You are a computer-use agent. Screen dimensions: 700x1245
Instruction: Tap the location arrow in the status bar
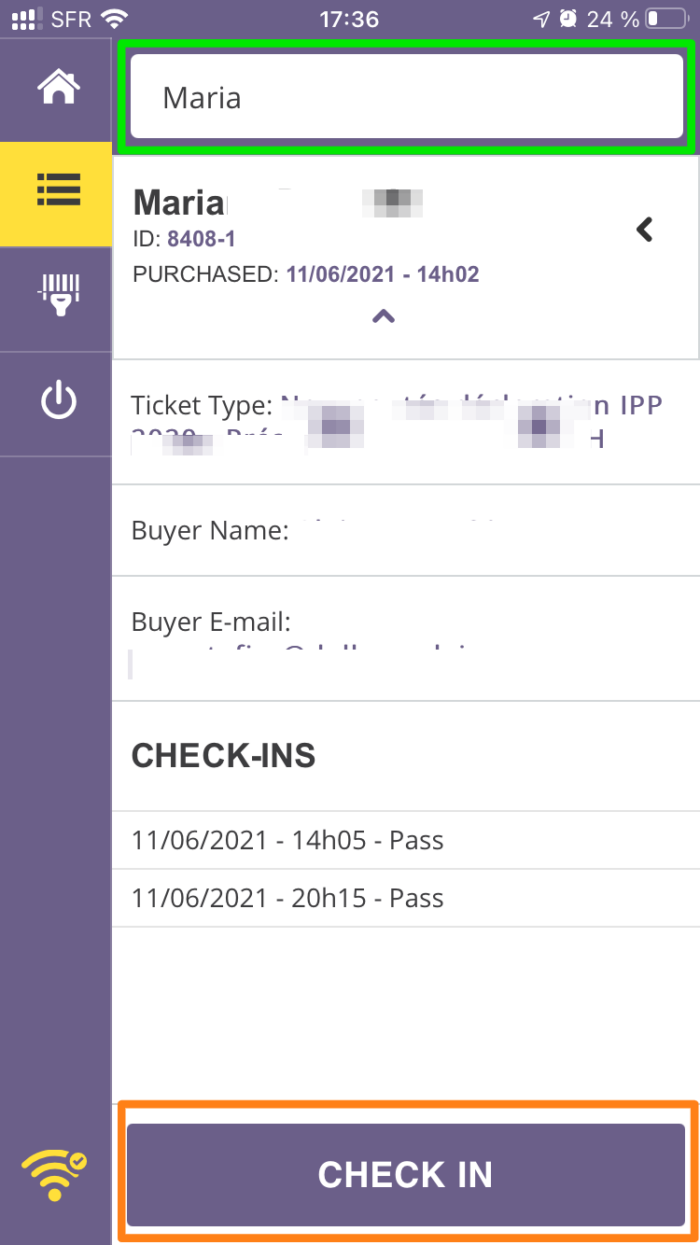pyautogui.click(x=541, y=17)
